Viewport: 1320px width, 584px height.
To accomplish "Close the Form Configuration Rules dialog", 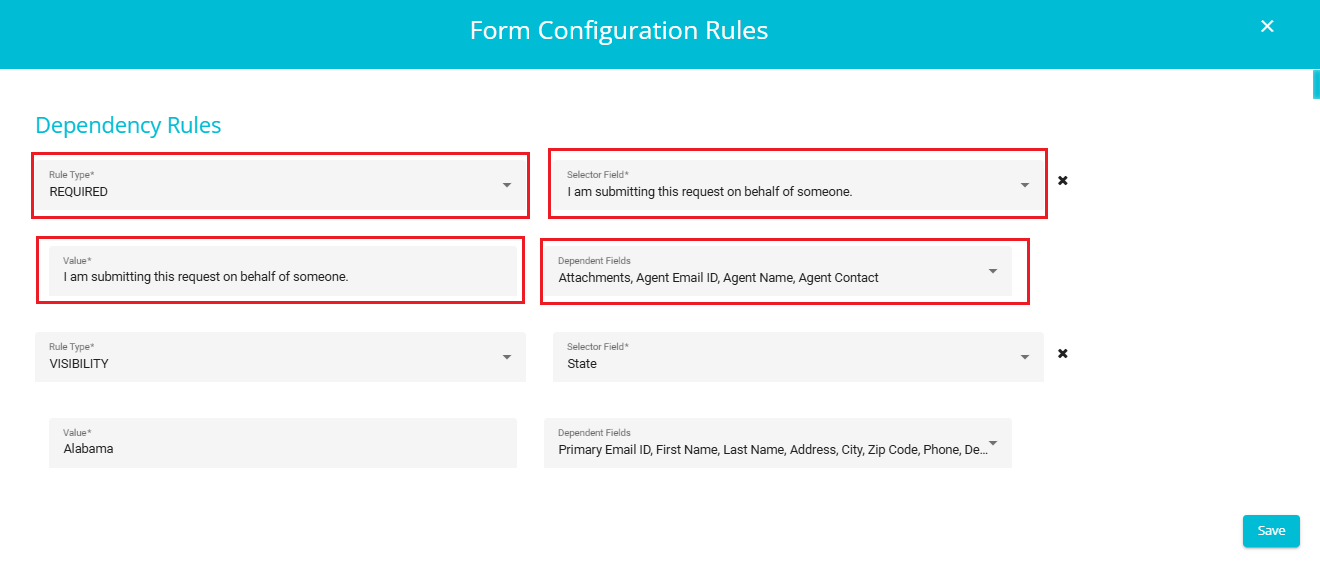I will 1267,27.
